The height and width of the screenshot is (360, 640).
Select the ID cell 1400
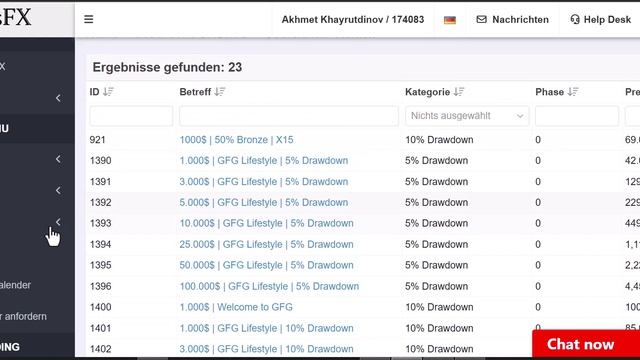tap(100, 307)
